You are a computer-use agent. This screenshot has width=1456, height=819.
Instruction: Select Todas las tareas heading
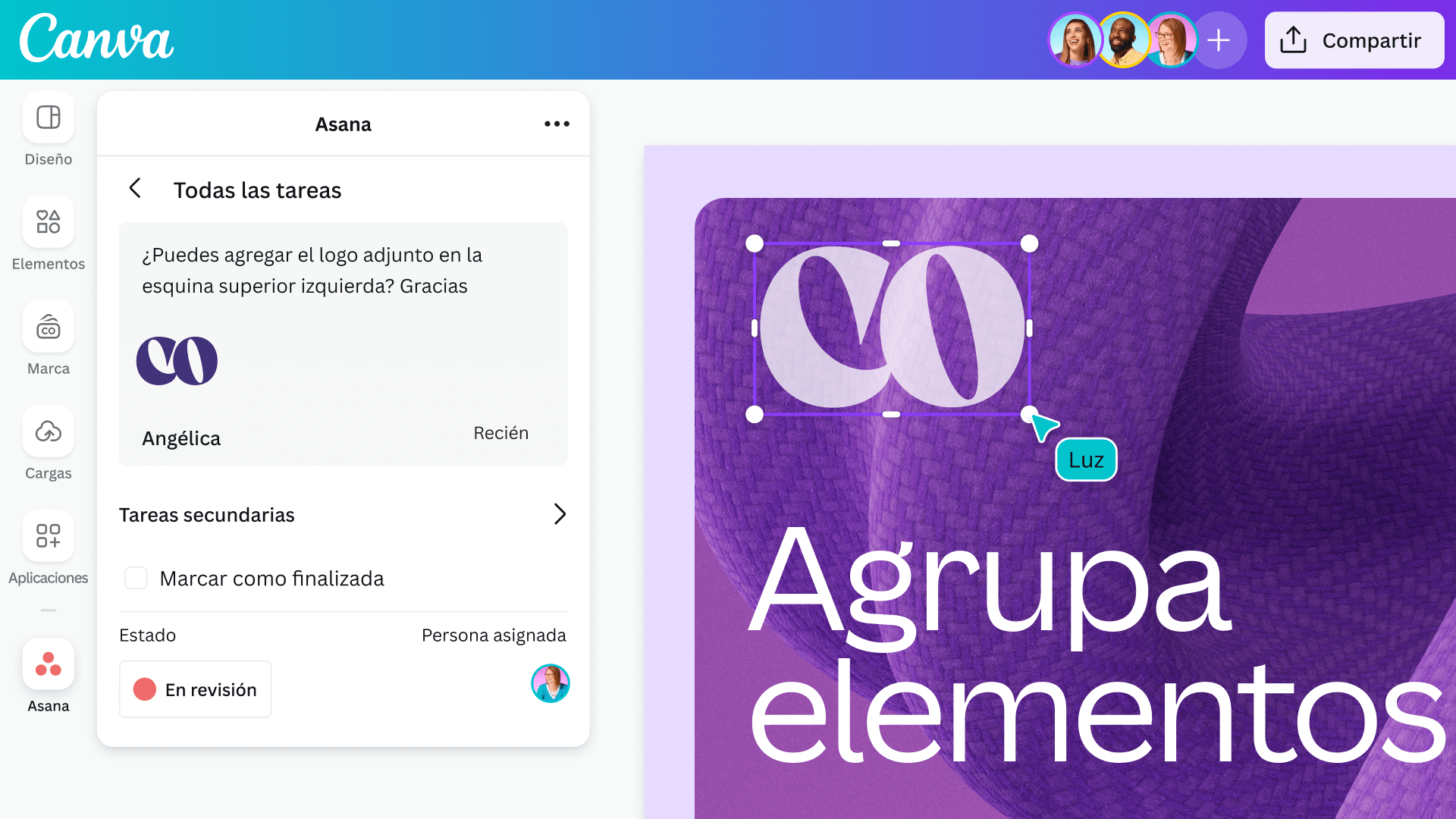[258, 190]
